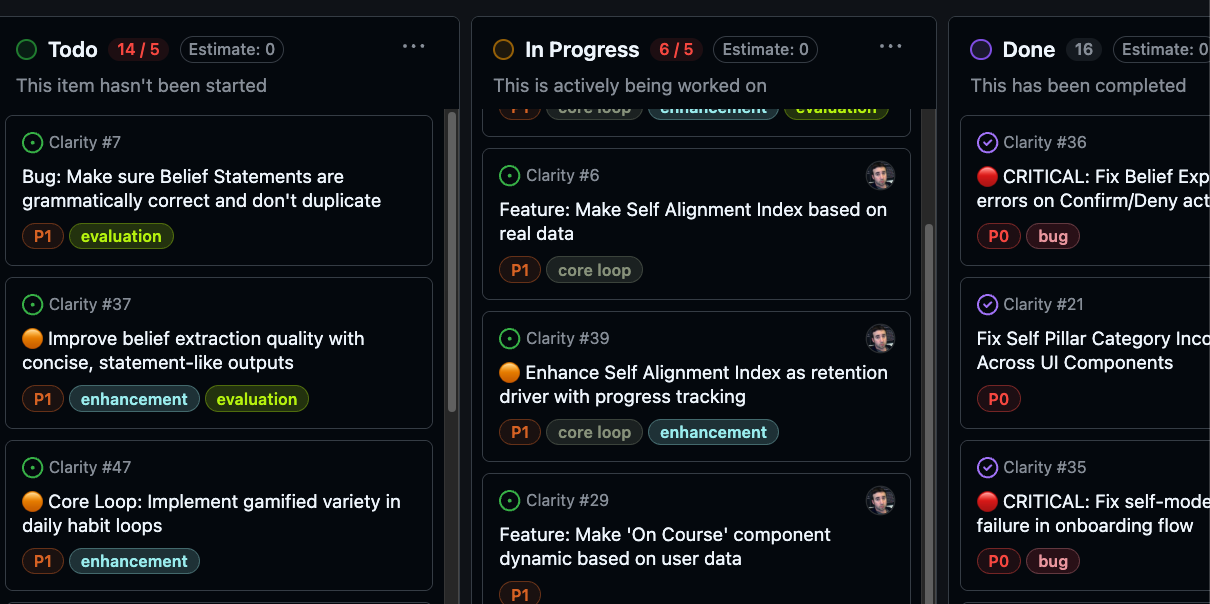Click the Todo column green status circle

[27, 49]
